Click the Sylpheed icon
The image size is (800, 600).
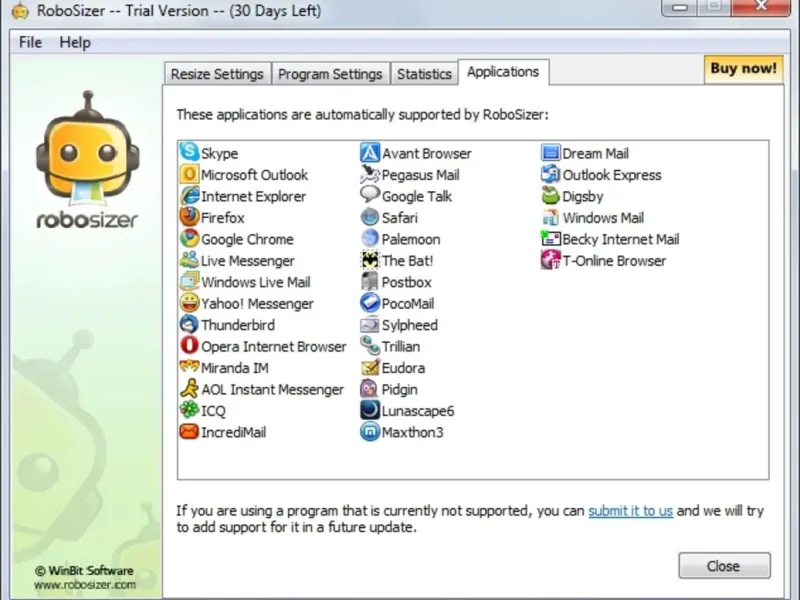[370, 324]
